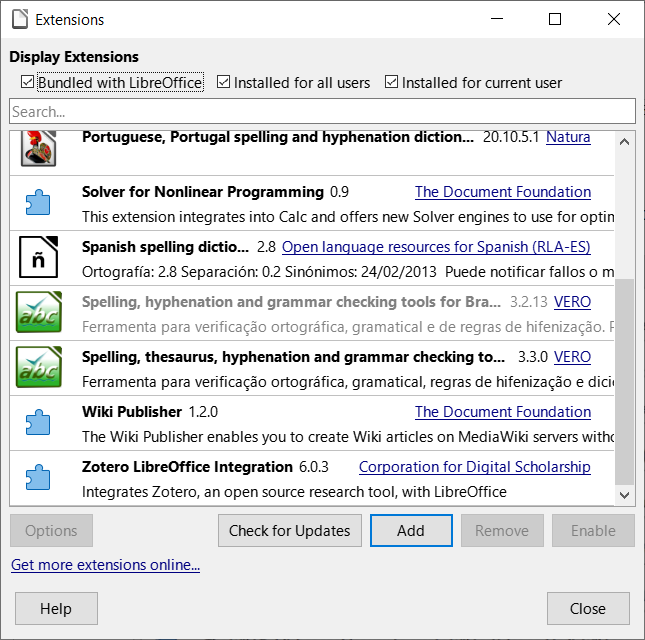645x640 pixels.
Task: Click version number 20.10.5.1
Action: click(510, 137)
